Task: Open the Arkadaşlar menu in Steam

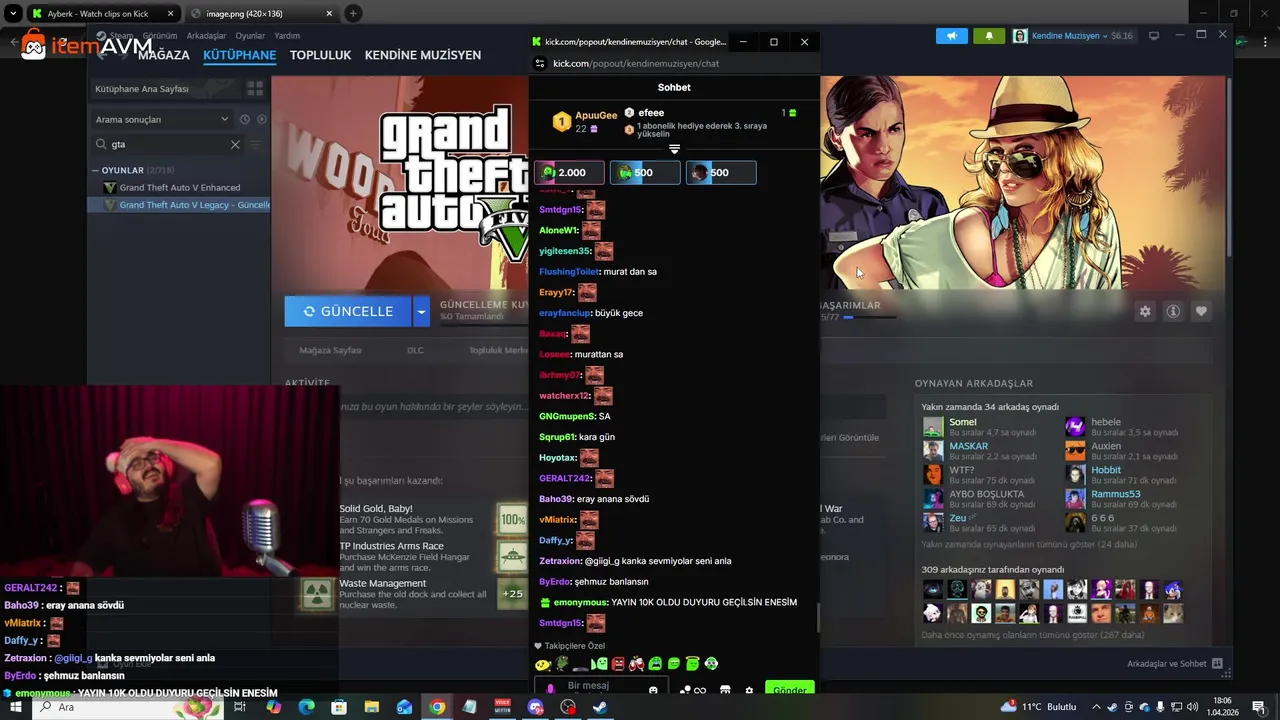Action: (x=207, y=36)
